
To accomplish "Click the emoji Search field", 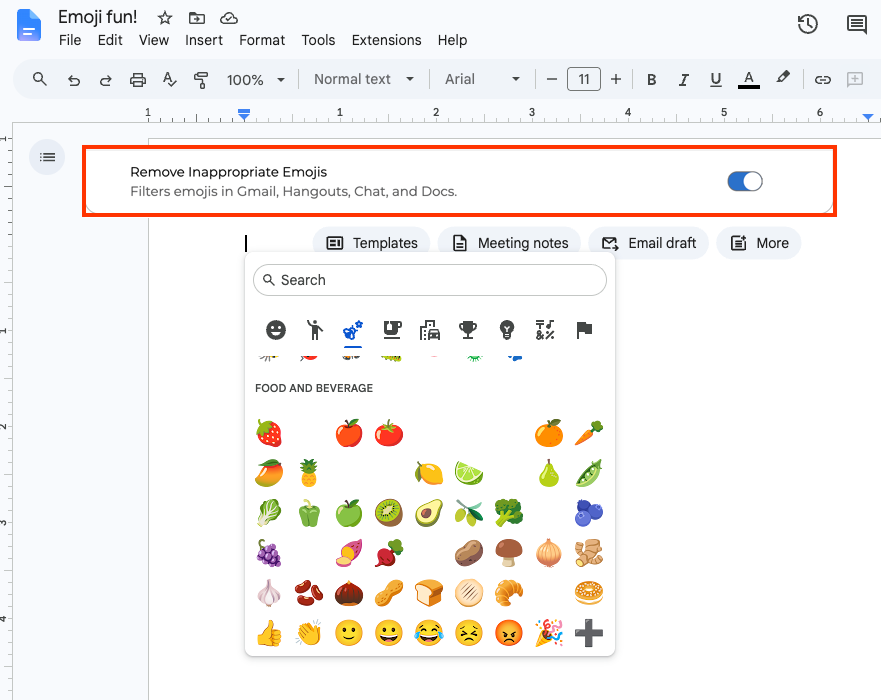I will (x=430, y=280).
